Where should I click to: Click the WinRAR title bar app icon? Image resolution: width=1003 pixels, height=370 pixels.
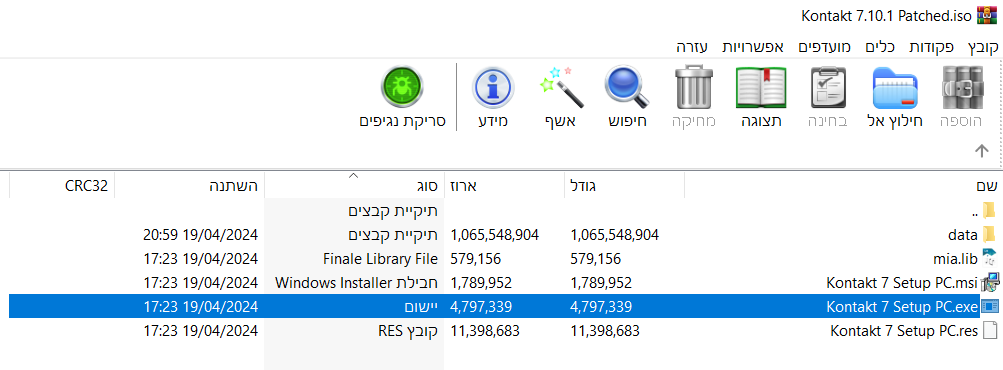click(988, 15)
